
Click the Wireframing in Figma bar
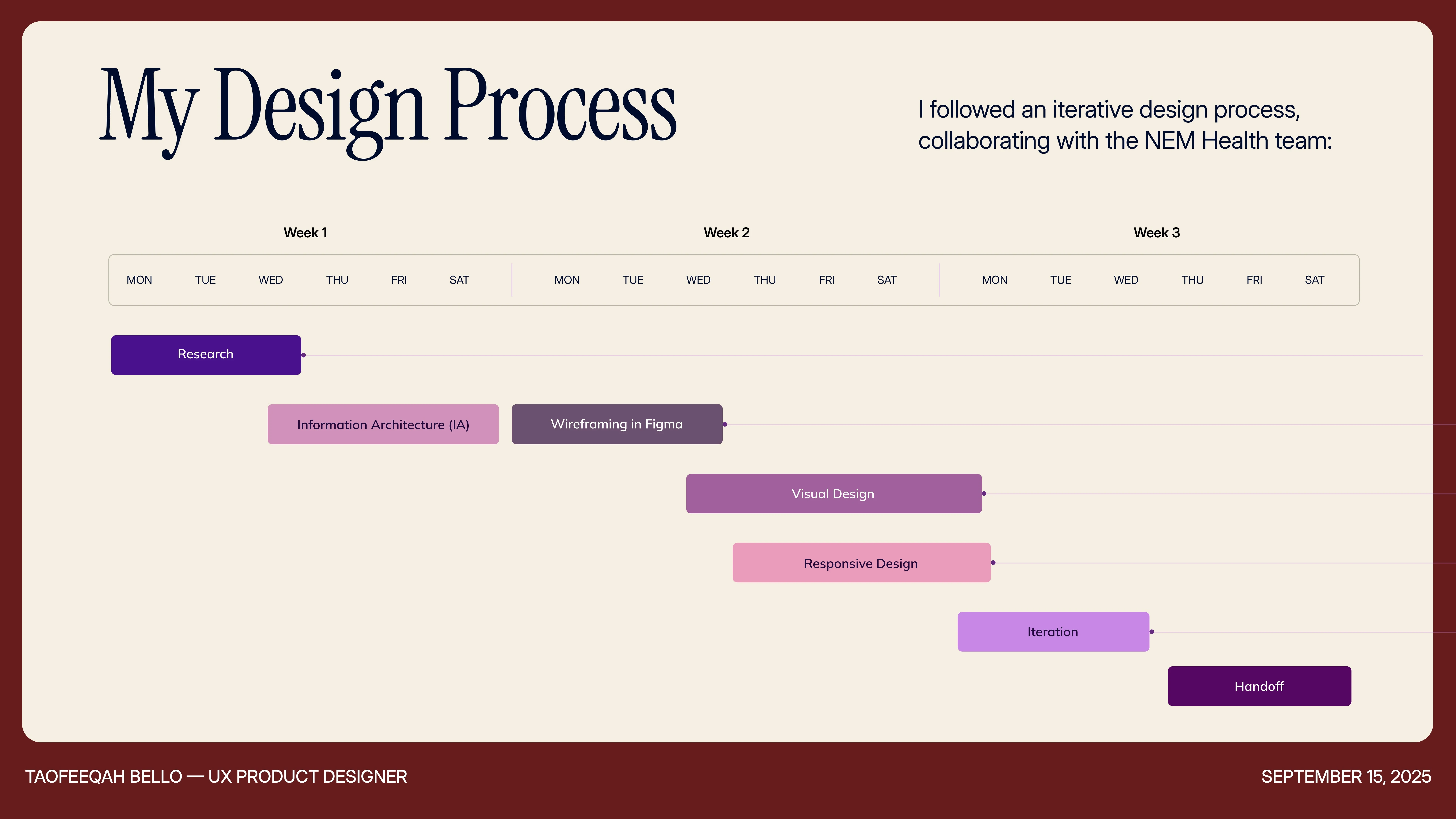tap(617, 424)
